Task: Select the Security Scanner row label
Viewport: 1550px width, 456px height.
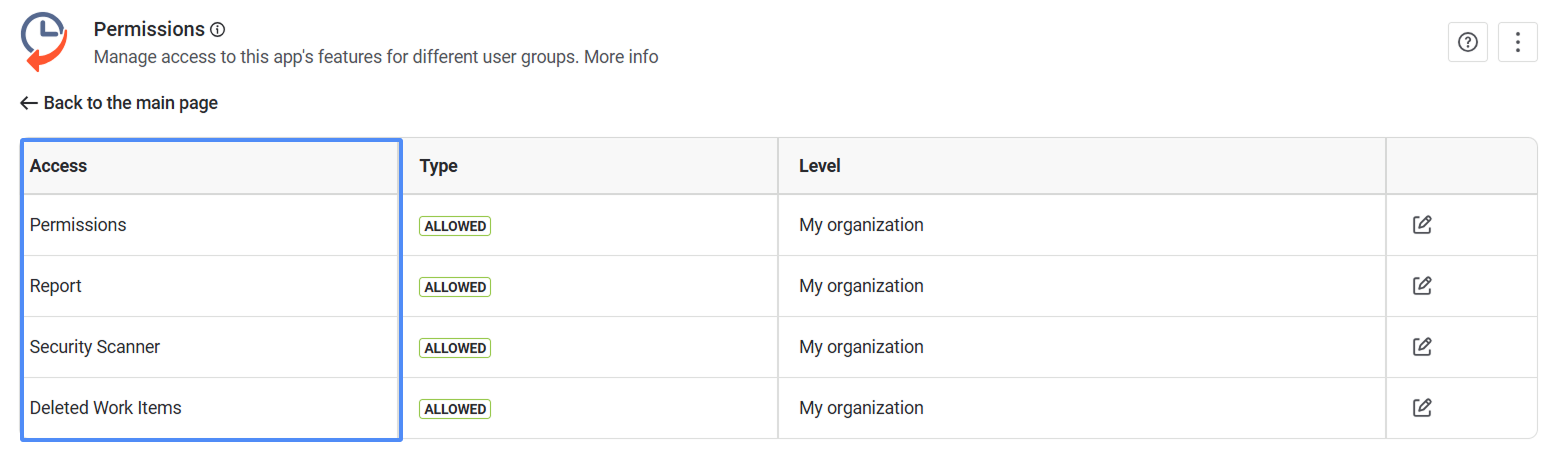Action: 95,347
